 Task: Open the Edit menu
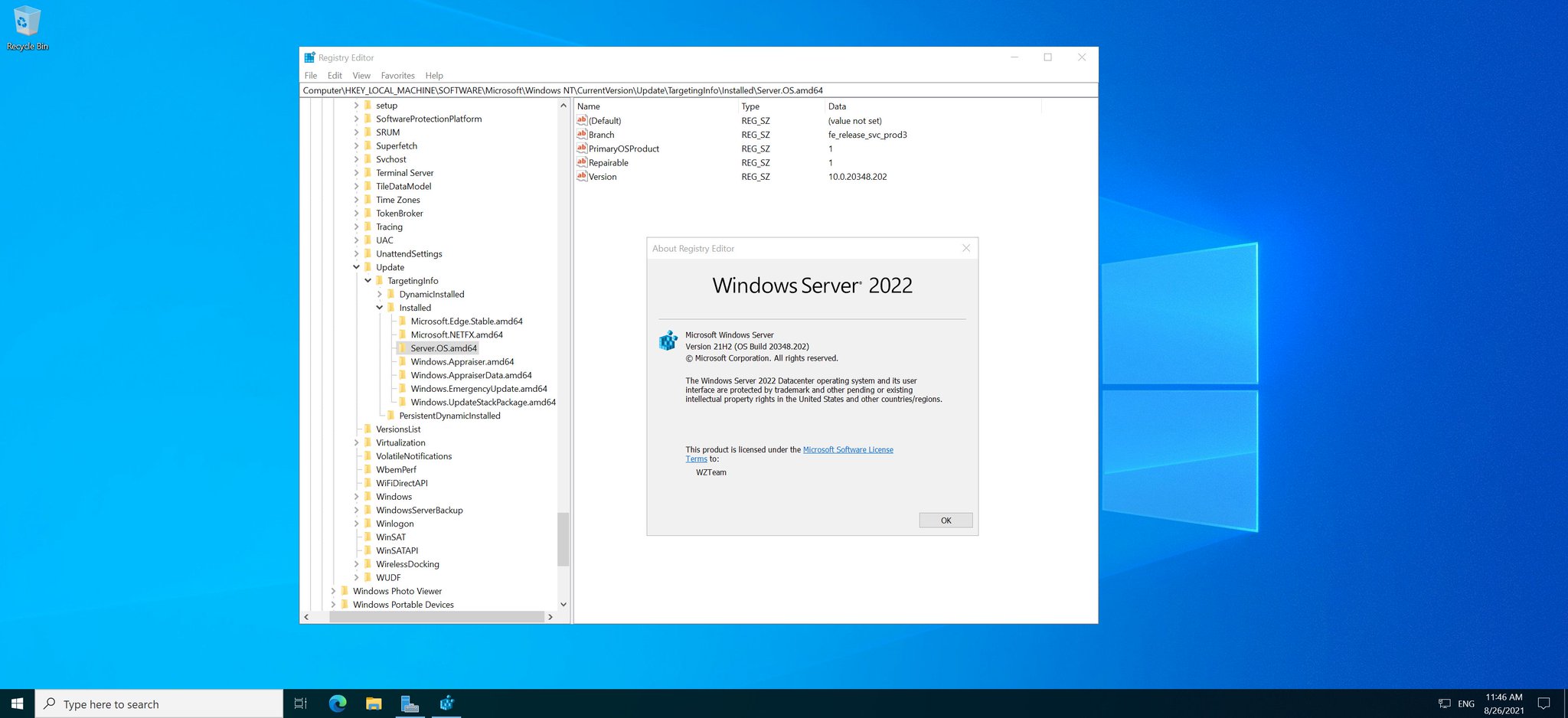pyautogui.click(x=334, y=75)
